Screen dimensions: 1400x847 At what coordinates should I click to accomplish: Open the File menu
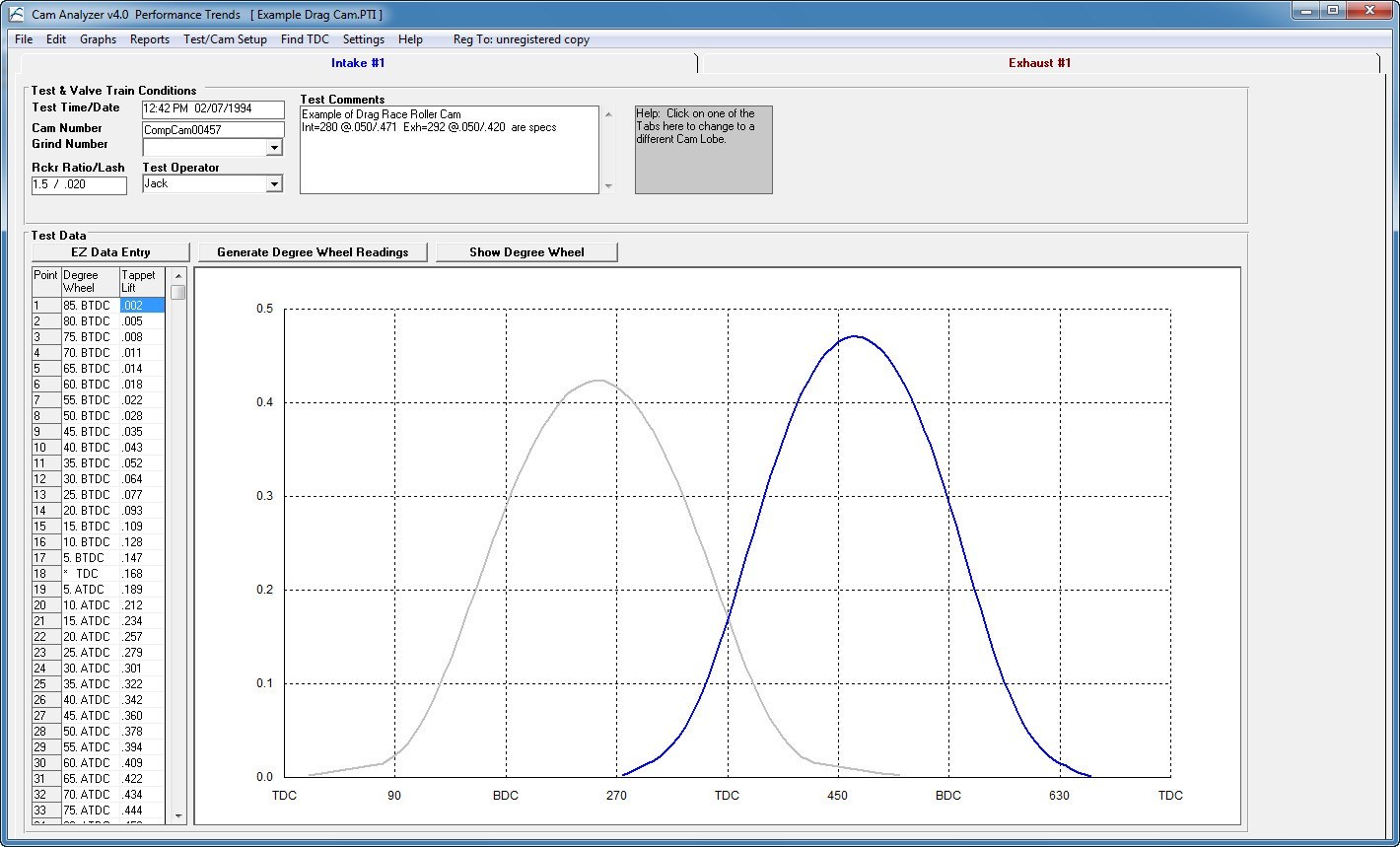click(24, 39)
